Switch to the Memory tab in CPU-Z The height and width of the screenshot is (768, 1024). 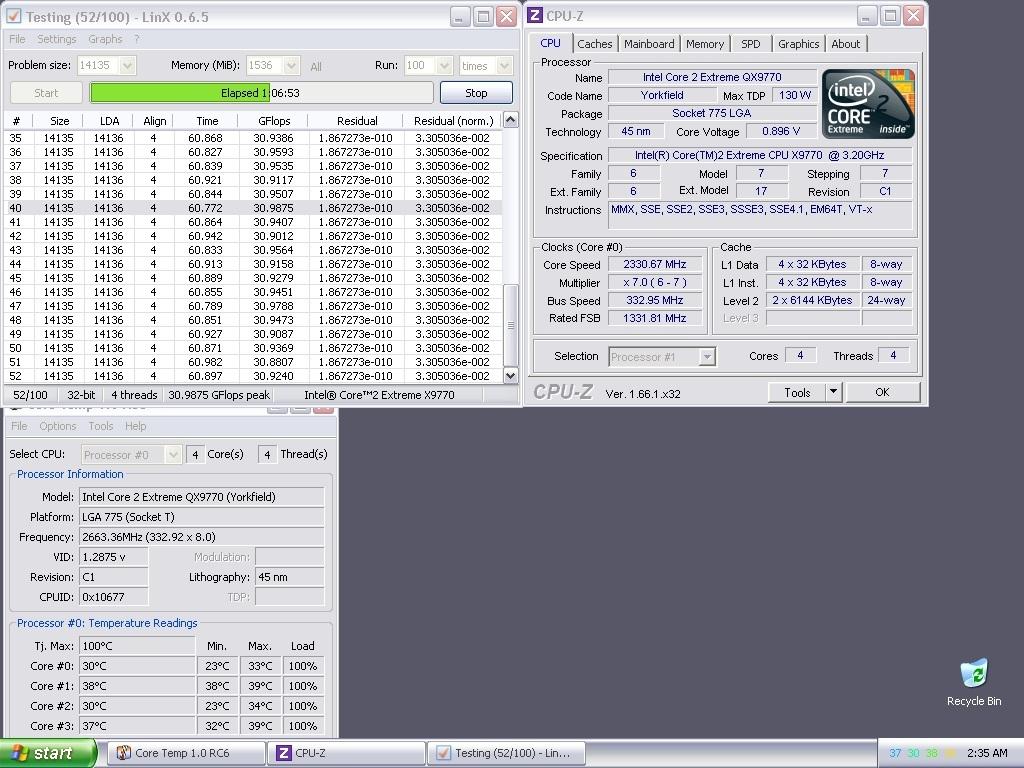705,44
